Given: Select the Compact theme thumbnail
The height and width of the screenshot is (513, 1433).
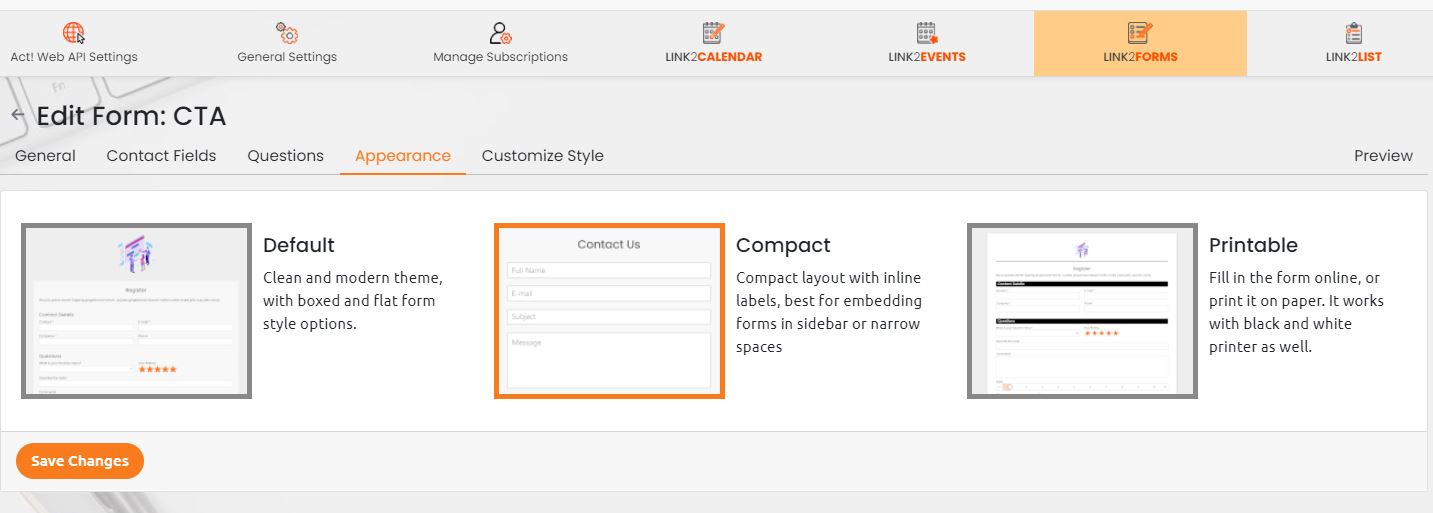Looking at the screenshot, I should point(609,311).
